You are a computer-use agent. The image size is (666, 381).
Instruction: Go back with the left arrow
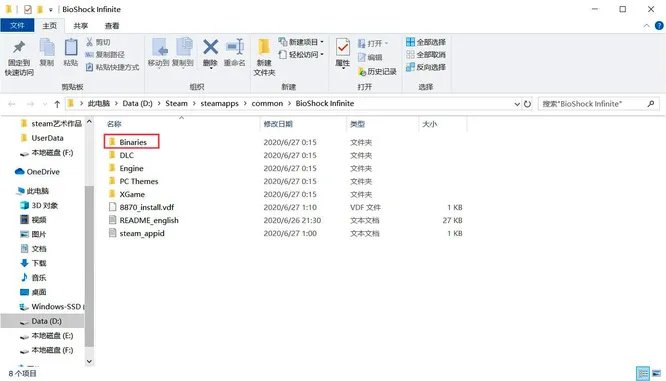(x=12, y=104)
